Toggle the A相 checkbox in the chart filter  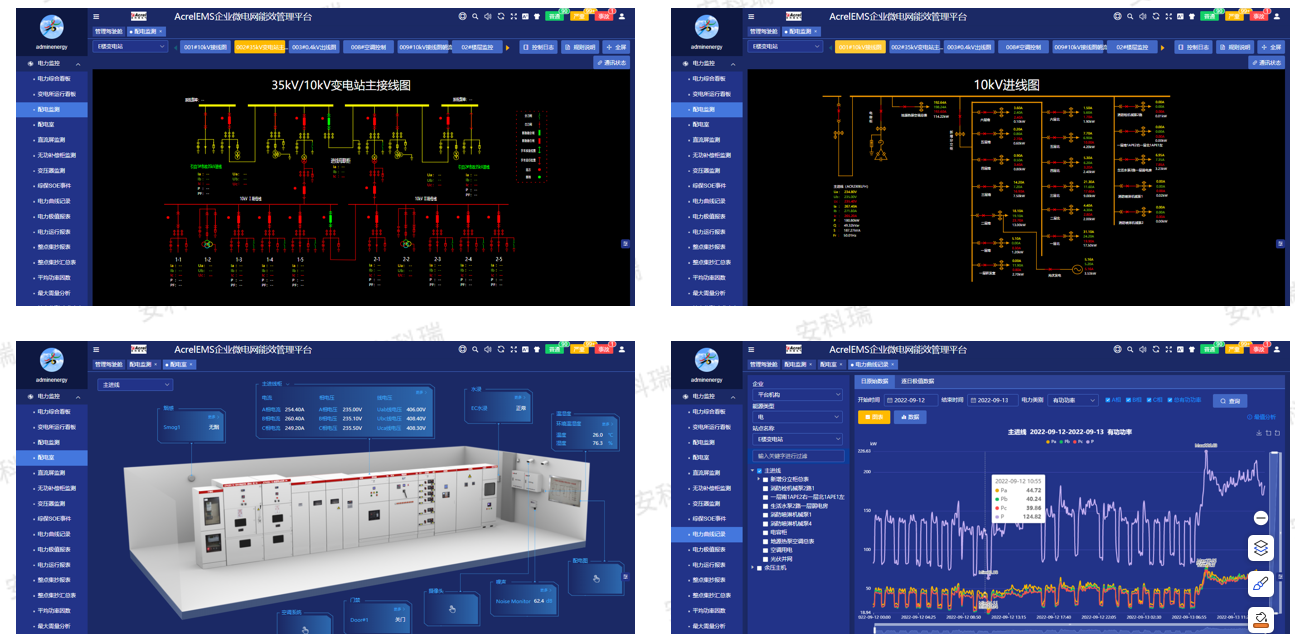point(1108,400)
